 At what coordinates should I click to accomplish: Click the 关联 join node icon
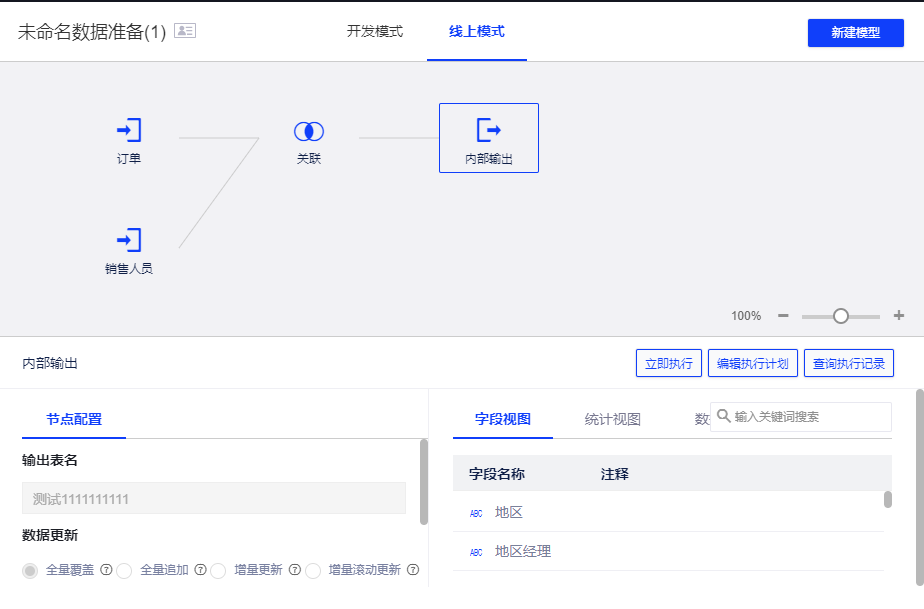[309, 131]
